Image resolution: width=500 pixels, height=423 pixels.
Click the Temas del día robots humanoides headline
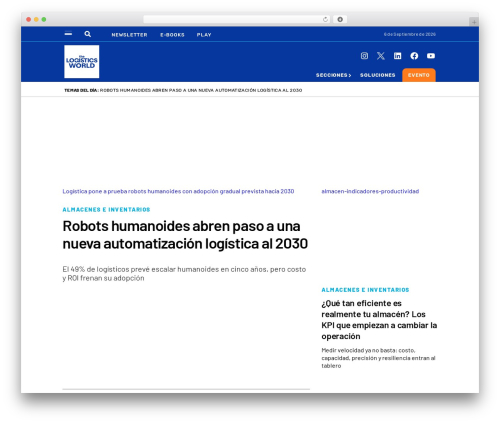(x=201, y=90)
